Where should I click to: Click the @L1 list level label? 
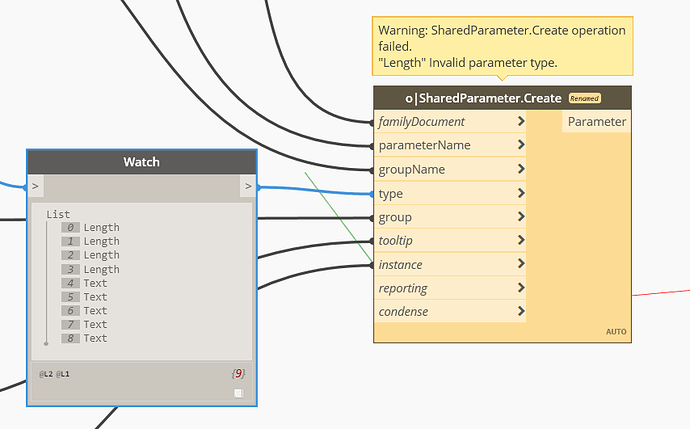point(62,374)
